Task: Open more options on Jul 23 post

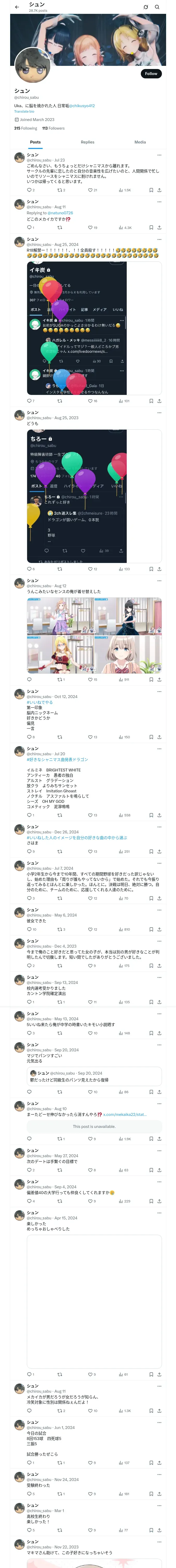Action: (x=159, y=155)
